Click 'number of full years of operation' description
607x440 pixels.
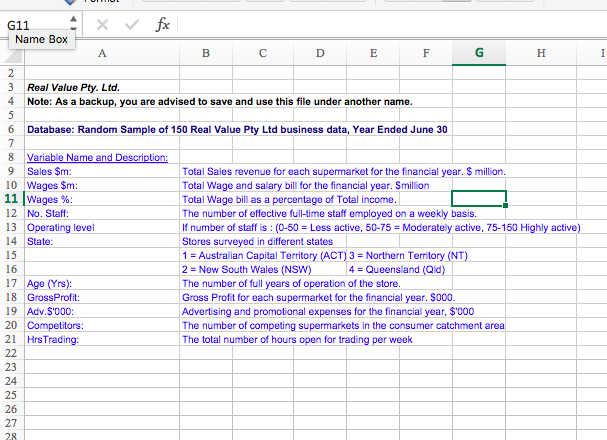(291, 283)
